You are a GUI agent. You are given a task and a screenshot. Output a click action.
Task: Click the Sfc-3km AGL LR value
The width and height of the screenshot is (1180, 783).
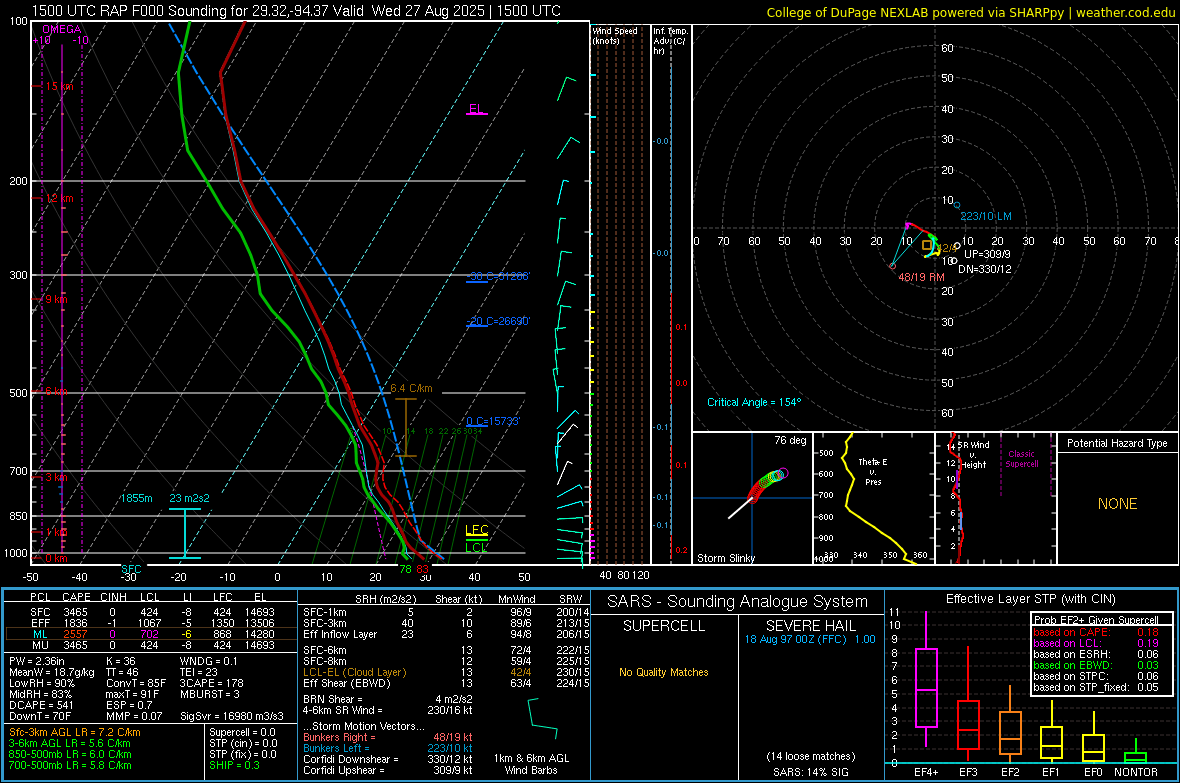[x=75, y=732]
